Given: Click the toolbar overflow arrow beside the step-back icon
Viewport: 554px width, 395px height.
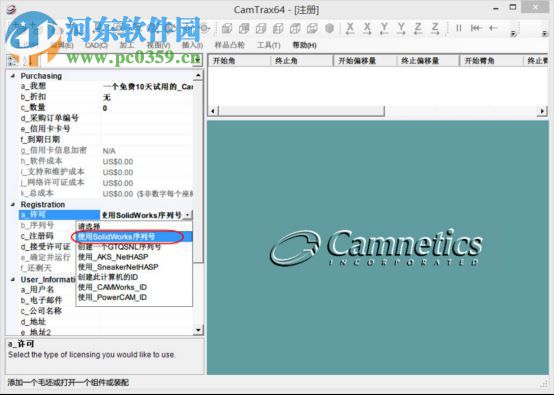Looking at the screenshot, I should coord(513,34).
